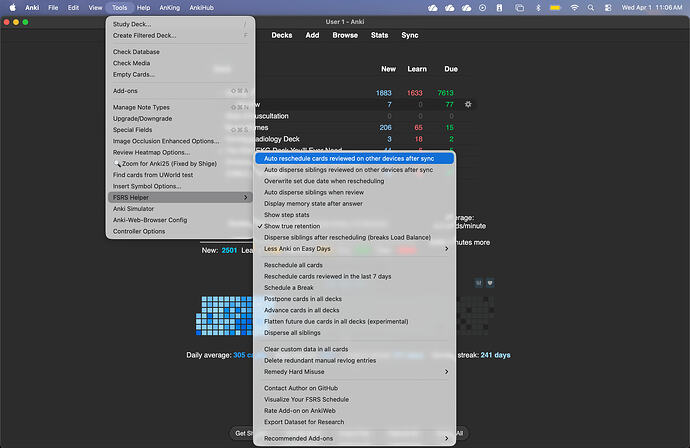
Task: Choose Schedule a Break
Action: pos(355,288)
